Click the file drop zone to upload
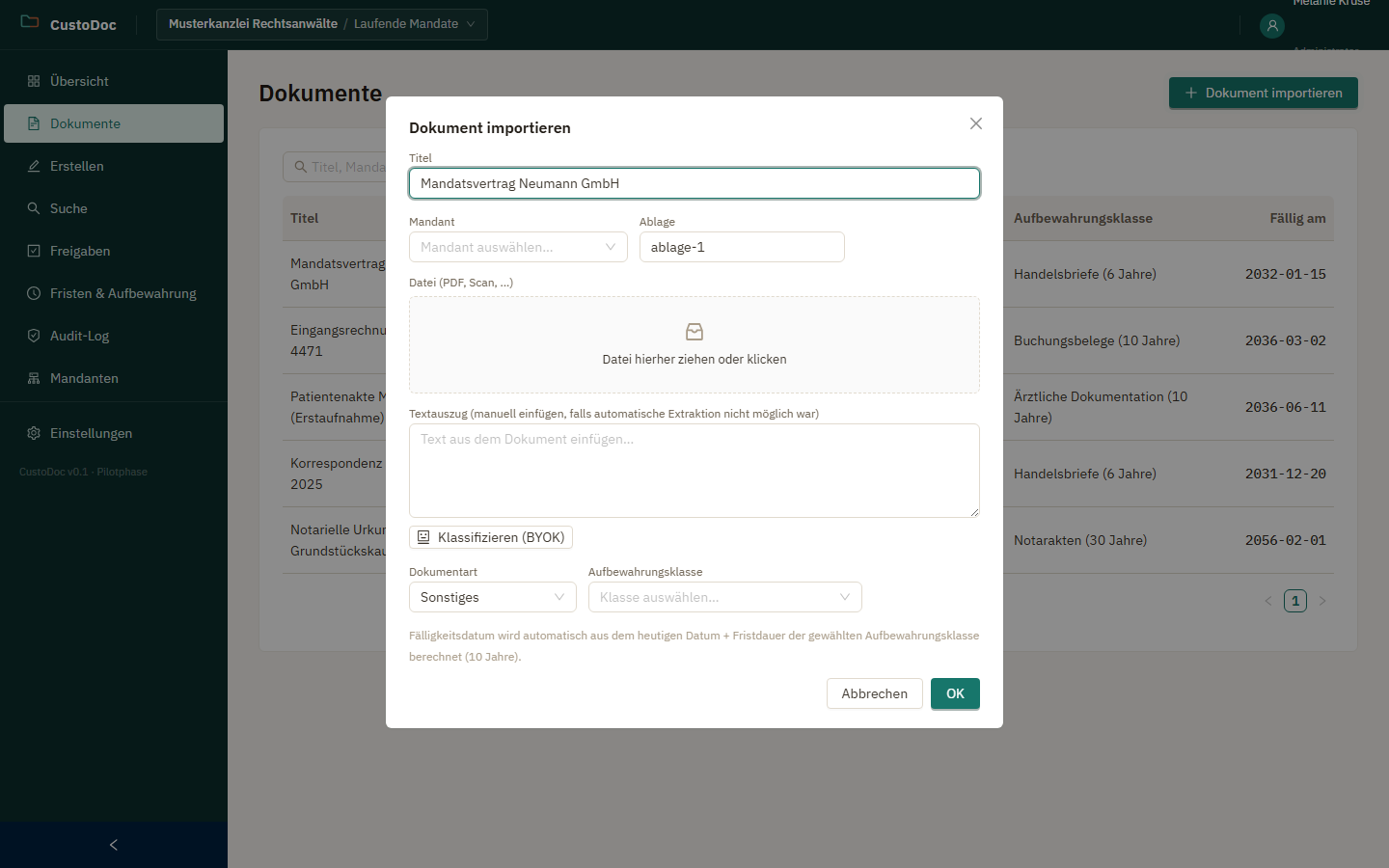Screen dimensions: 1389x868 click(x=694, y=344)
